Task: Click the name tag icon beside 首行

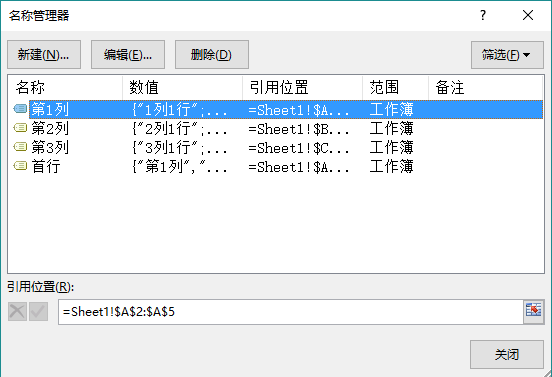Action: 20,166
